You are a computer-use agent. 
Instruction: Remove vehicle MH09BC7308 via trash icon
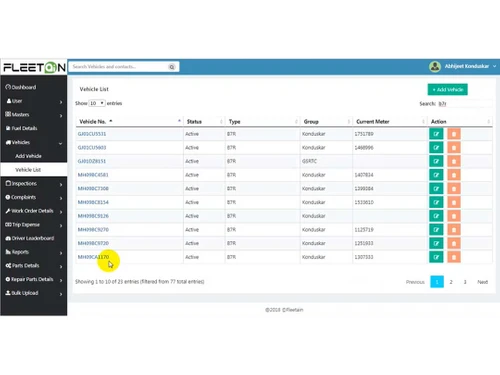(454, 189)
